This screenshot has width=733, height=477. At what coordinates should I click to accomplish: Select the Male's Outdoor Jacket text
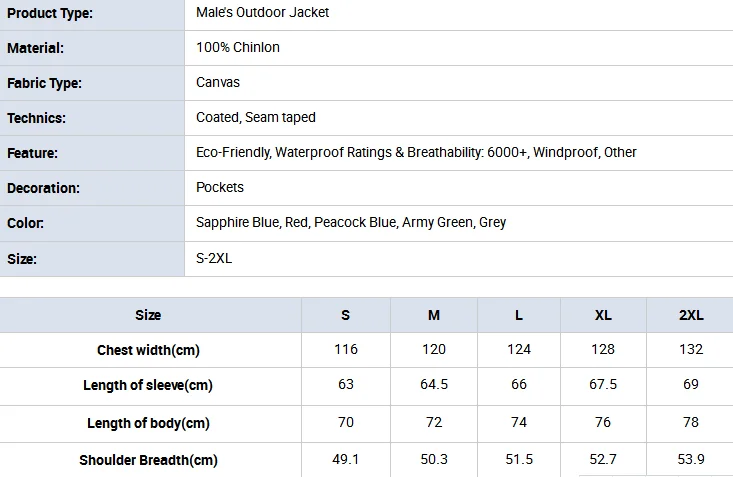tap(262, 13)
